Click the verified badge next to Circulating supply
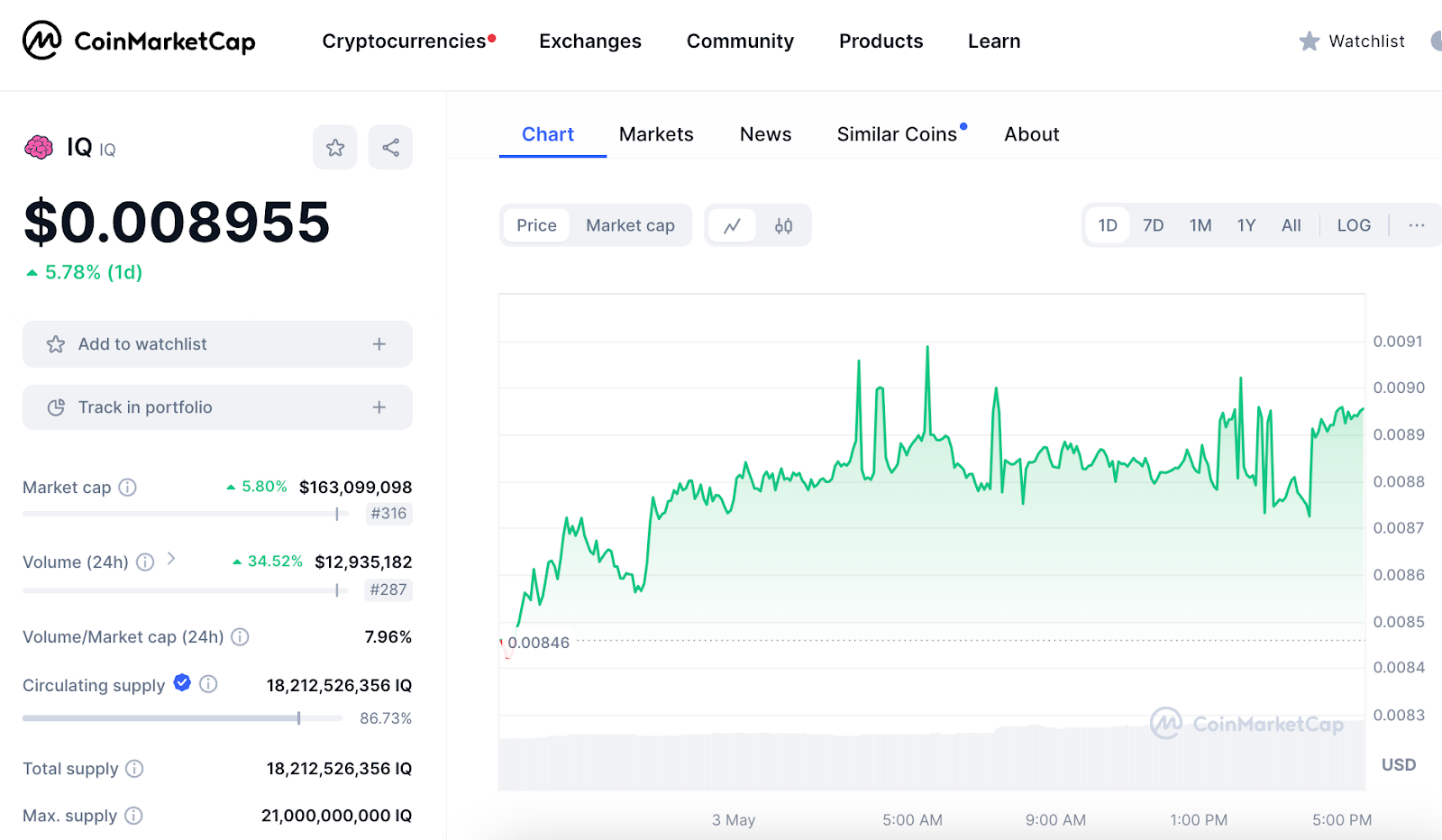 pyautogui.click(x=181, y=683)
